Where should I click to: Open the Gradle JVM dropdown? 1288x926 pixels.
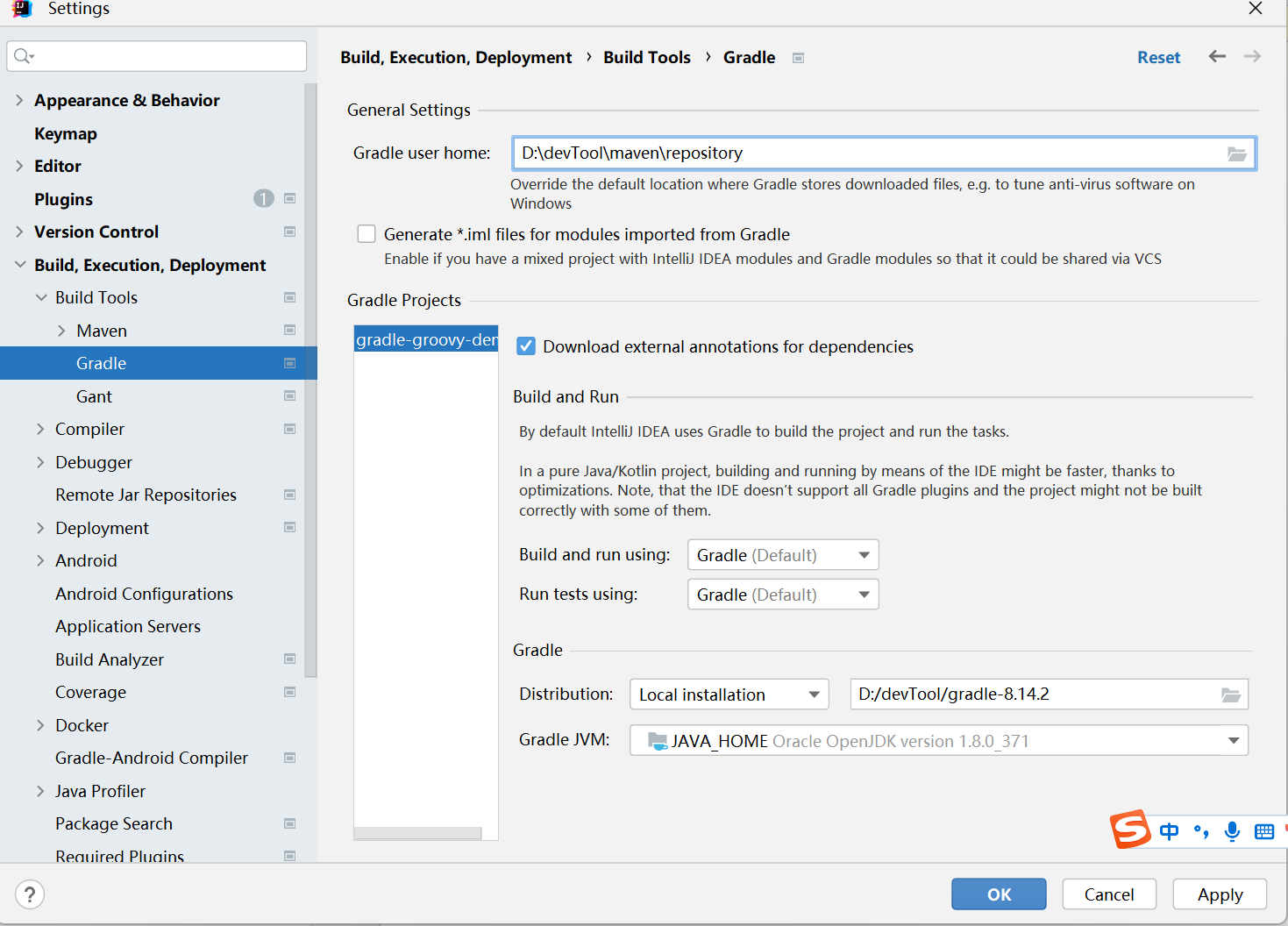[939, 740]
